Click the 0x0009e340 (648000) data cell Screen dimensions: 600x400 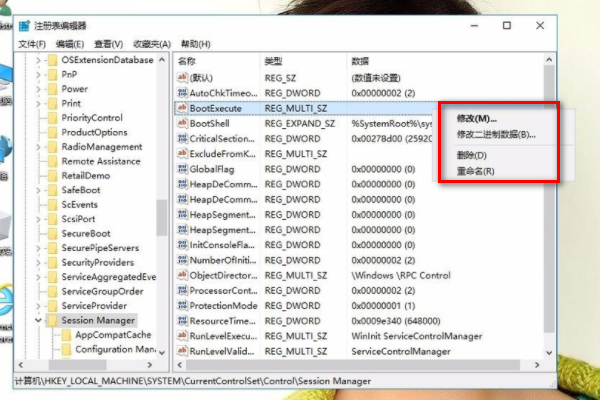(396, 321)
